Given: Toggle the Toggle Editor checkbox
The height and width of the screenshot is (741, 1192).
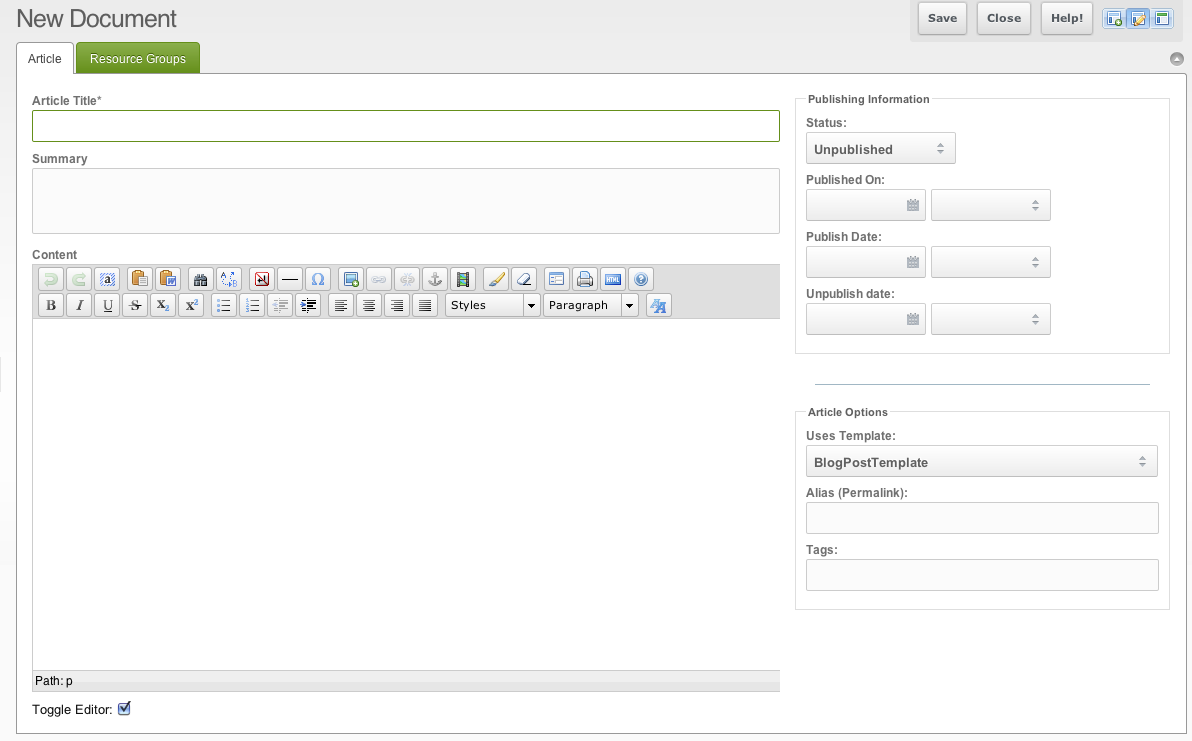Looking at the screenshot, I should (124, 708).
